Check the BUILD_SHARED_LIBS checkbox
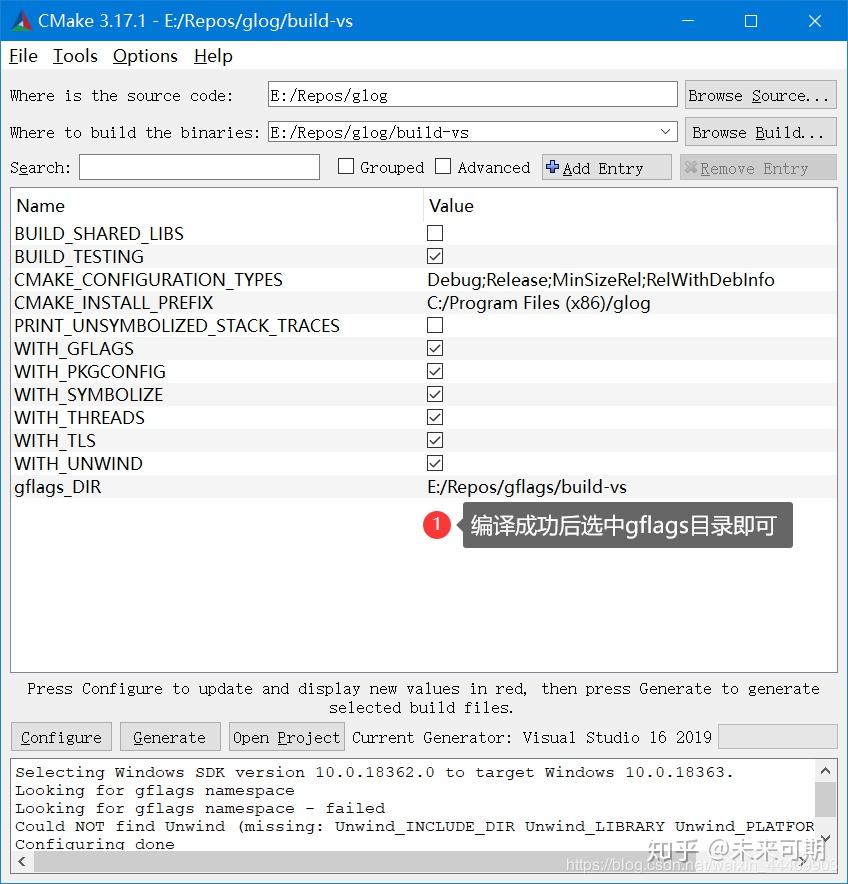This screenshot has height=884, width=848. coord(435,233)
